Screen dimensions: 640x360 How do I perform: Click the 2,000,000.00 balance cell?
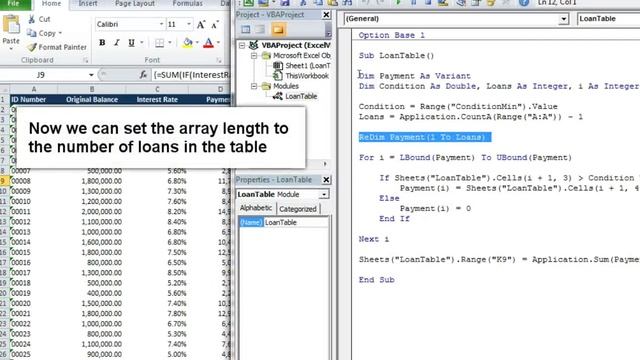92,211
